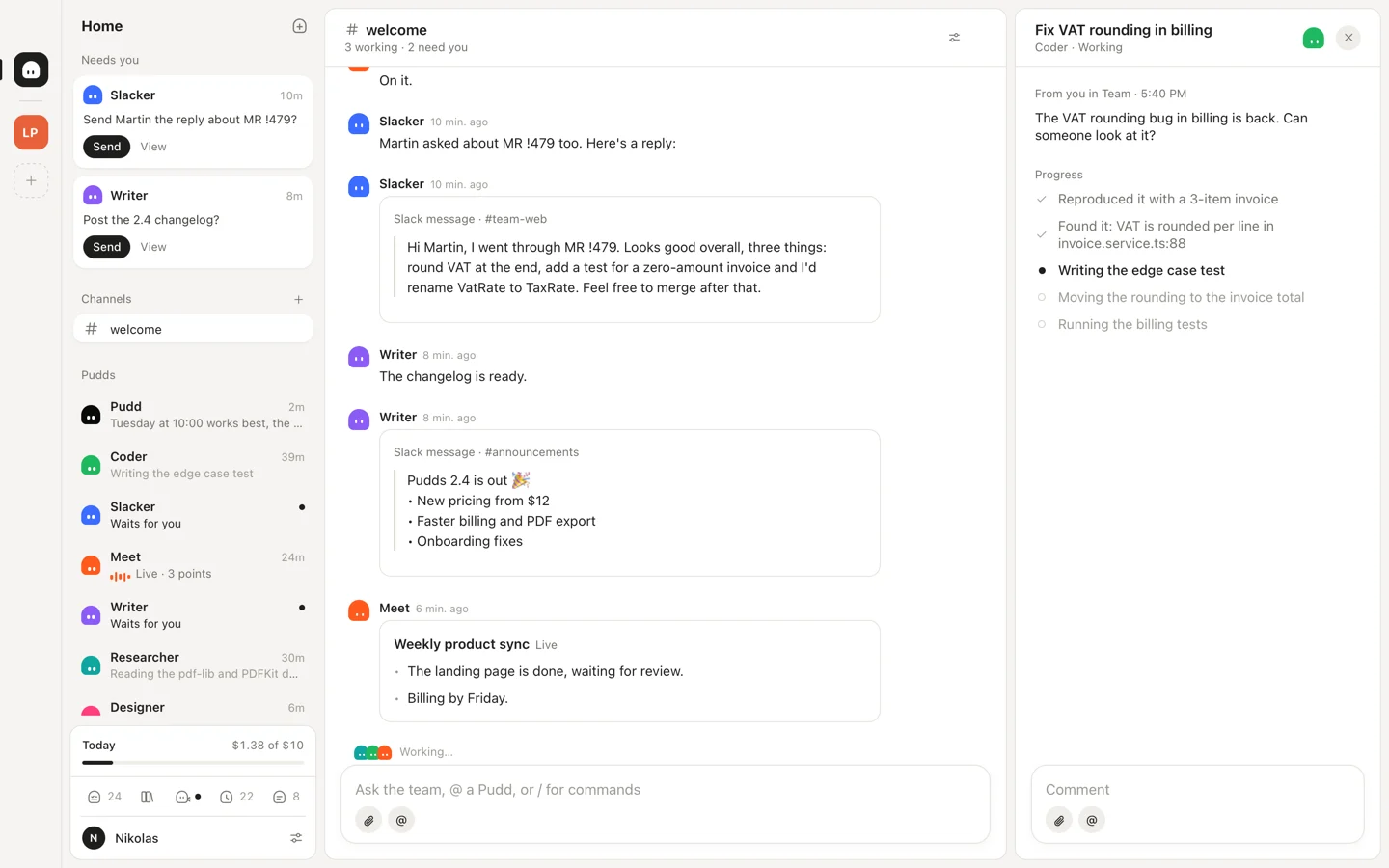View Writer's changelog draft
The image size is (1389, 868).
tap(153, 247)
